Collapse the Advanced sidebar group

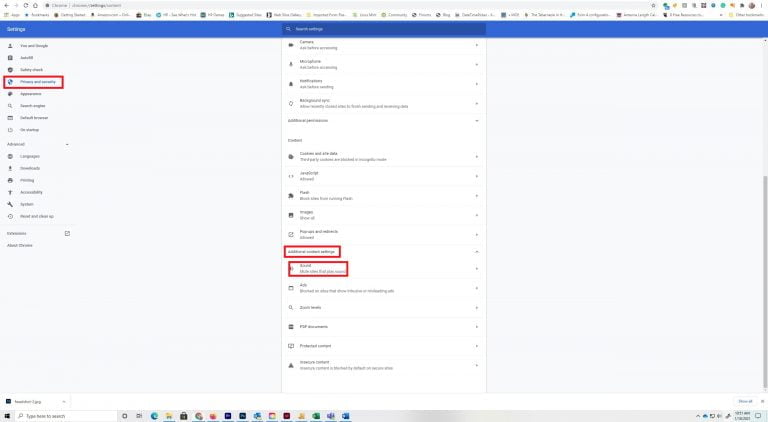coord(67,144)
